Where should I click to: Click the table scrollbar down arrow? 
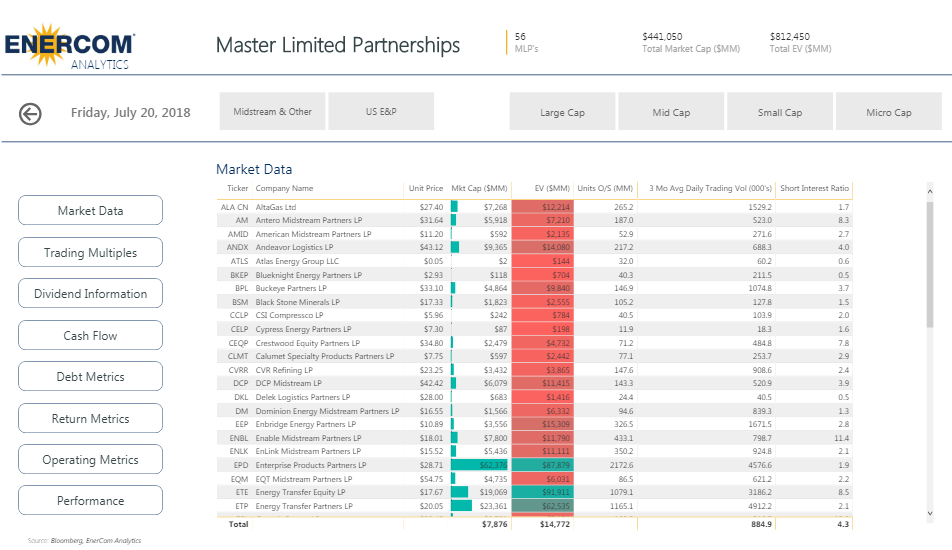coord(931,514)
